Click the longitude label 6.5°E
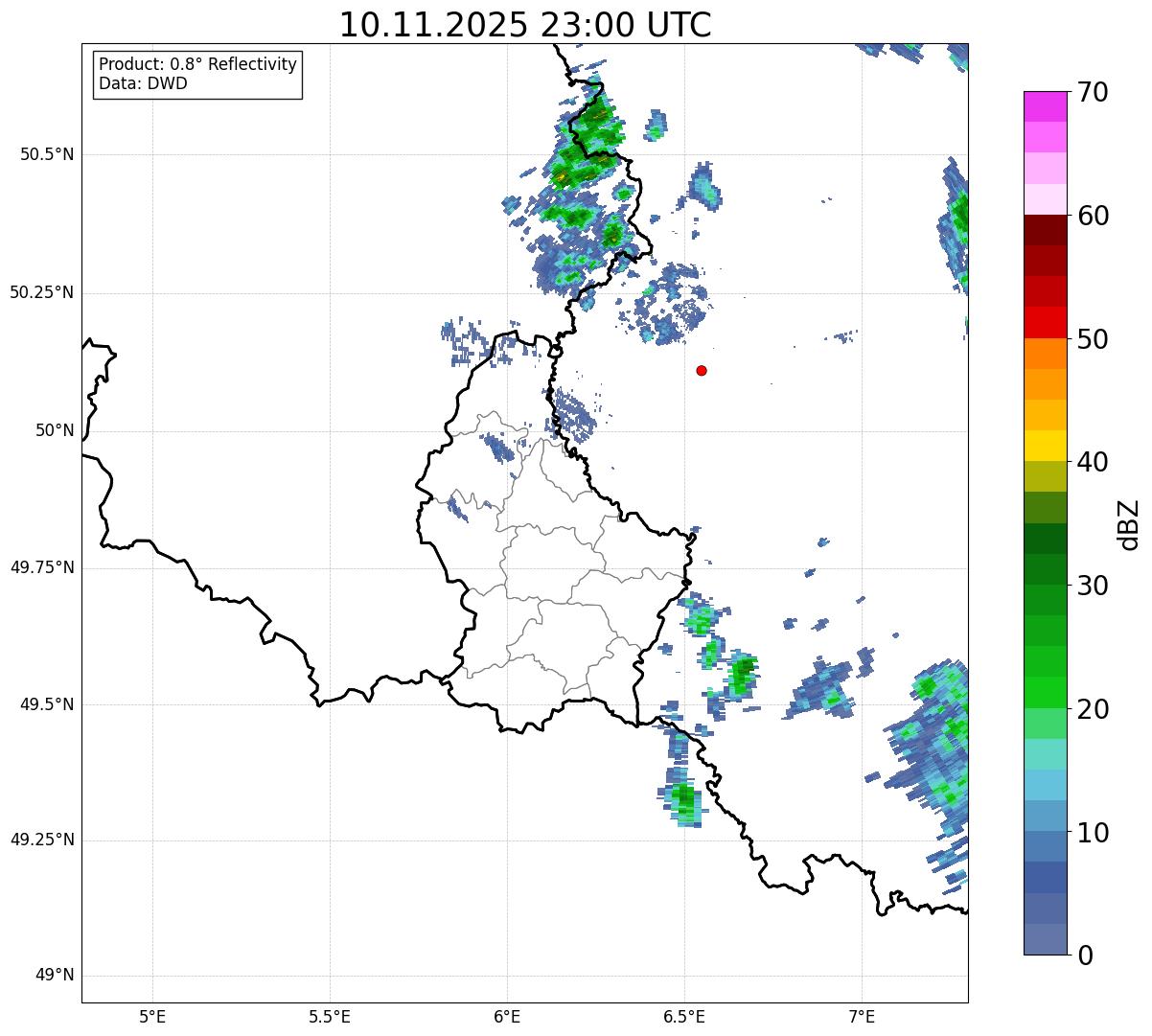Viewport: 1152px width, 1036px height. tap(684, 1017)
